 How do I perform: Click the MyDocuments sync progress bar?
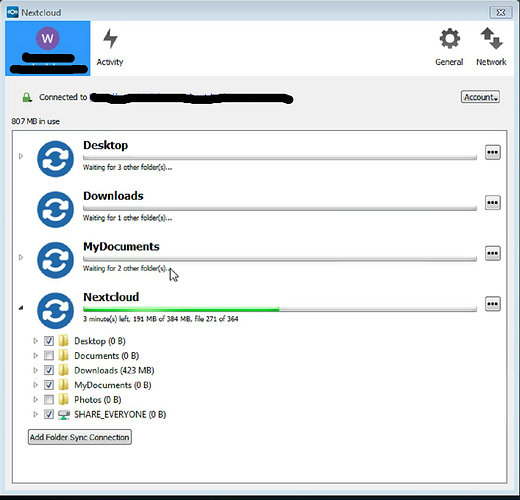click(280, 259)
